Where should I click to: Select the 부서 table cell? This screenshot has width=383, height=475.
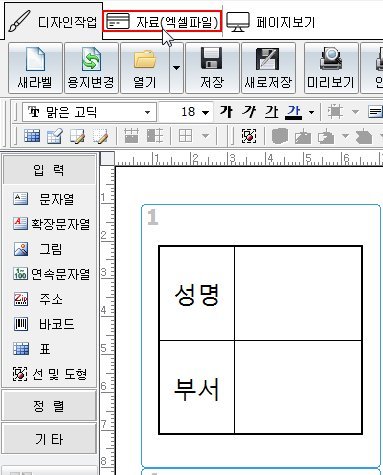click(197, 387)
